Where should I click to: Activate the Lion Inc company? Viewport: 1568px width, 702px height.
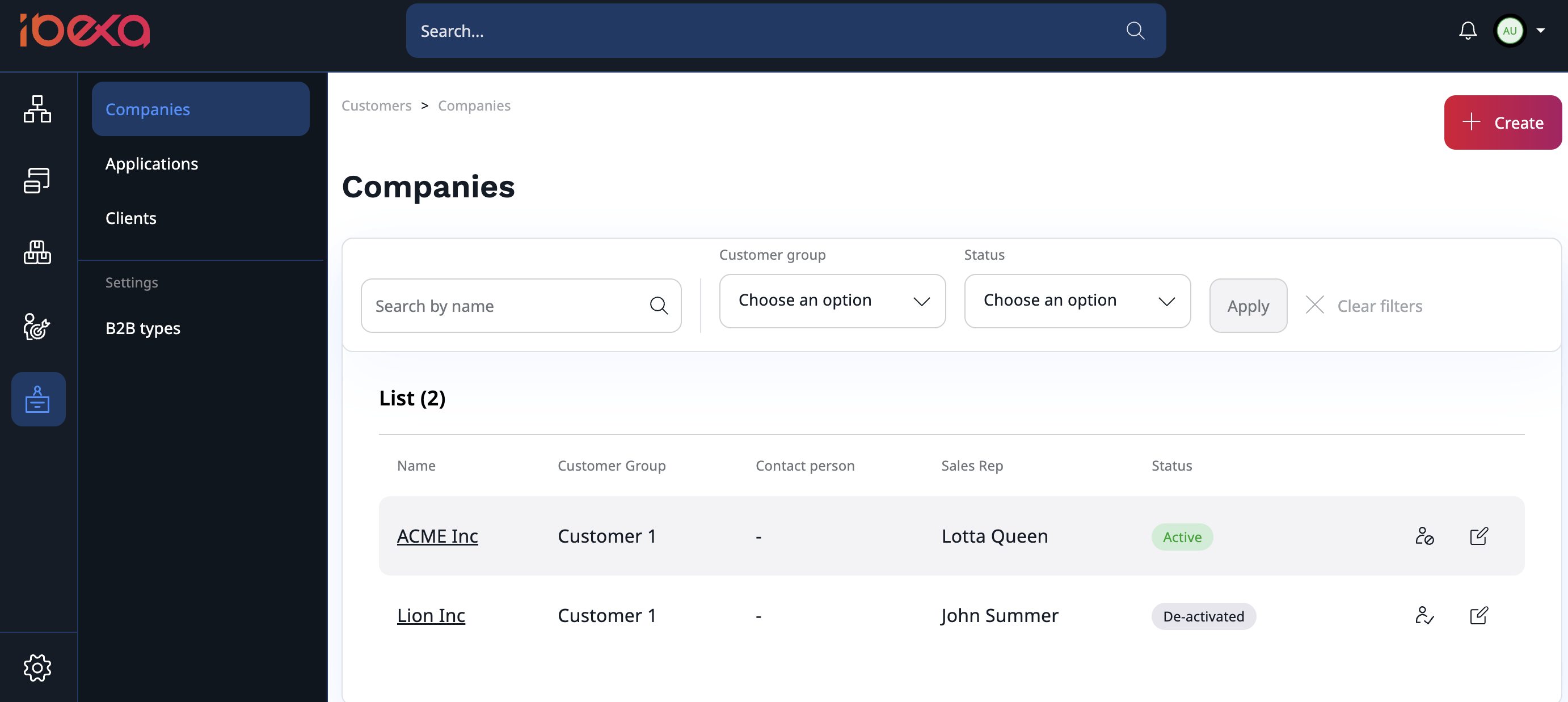coord(1424,616)
